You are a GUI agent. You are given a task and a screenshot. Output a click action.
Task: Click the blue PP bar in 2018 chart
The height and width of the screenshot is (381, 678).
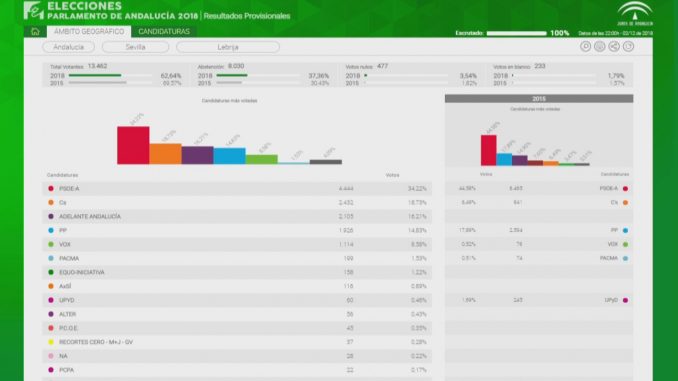tap(229, 156)
